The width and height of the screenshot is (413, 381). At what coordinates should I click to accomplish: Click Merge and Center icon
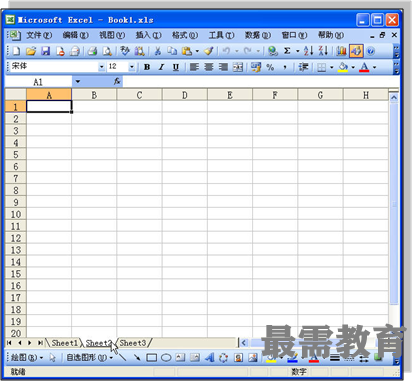point(238,67)
